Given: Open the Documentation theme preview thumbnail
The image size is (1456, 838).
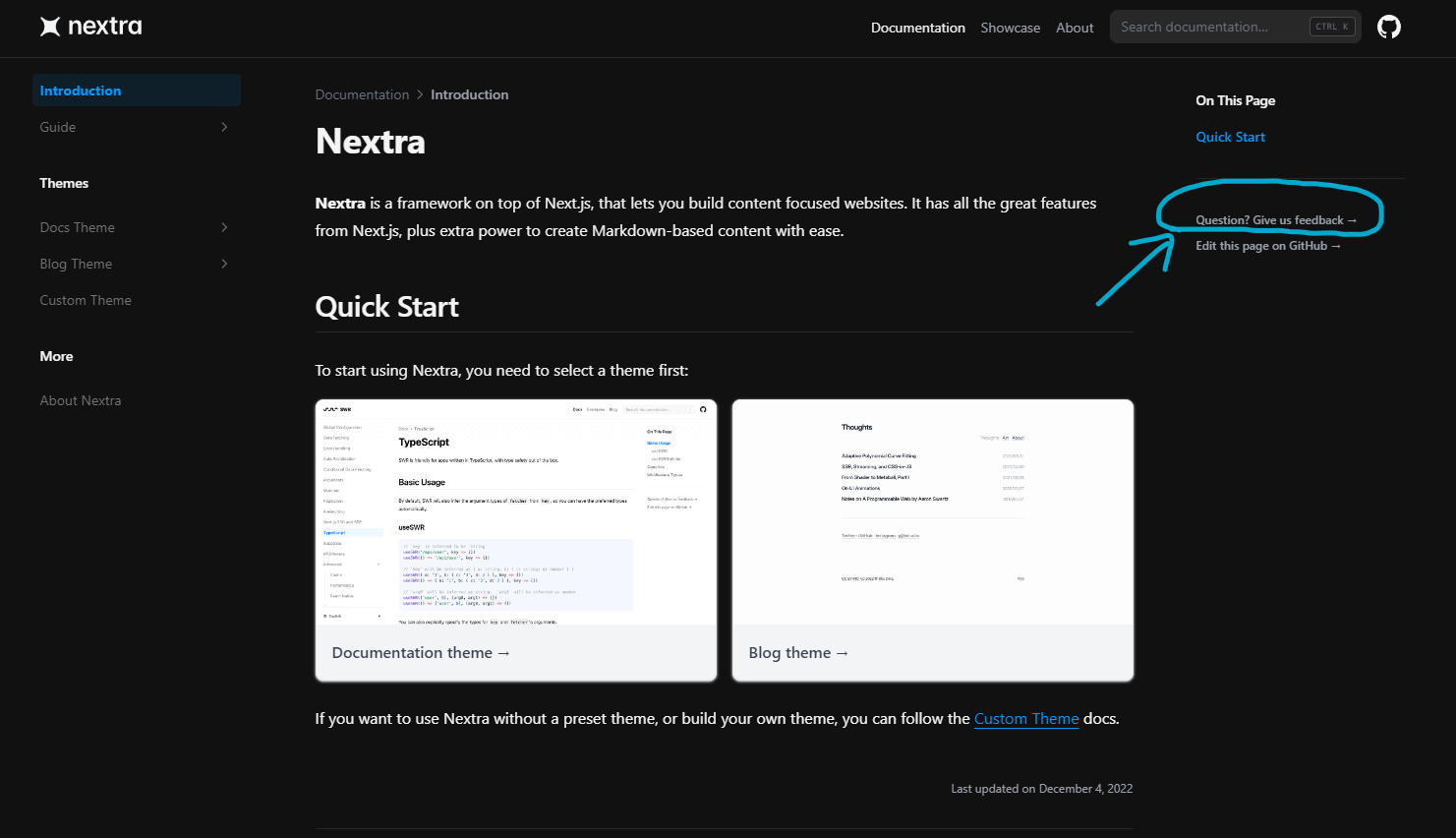Looking at the screenshot, I should coord(516,512).
